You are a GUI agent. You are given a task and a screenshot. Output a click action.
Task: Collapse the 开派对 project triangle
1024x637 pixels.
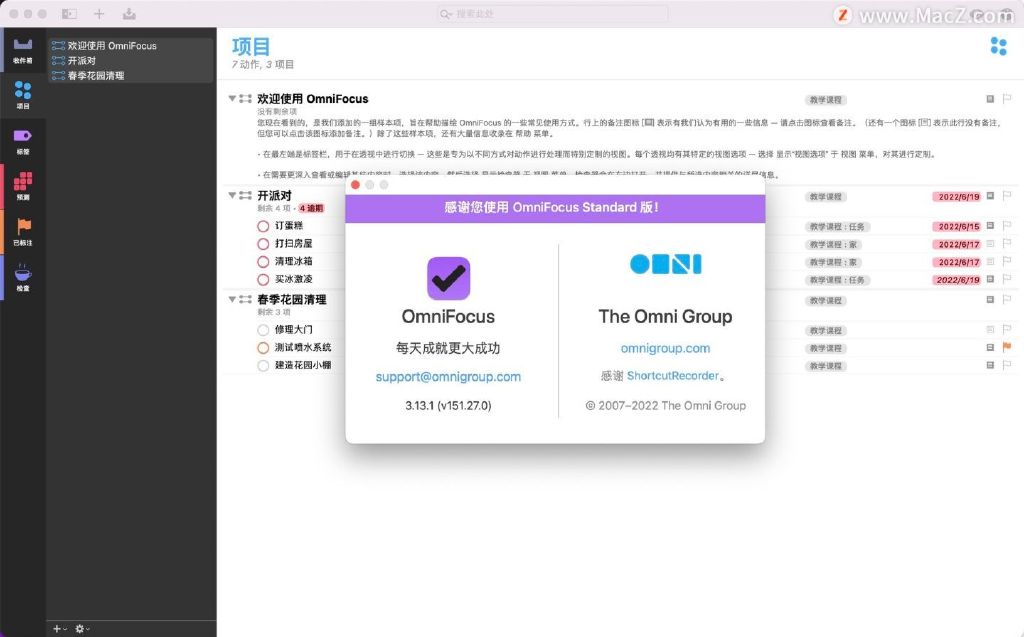pos(232,195)
